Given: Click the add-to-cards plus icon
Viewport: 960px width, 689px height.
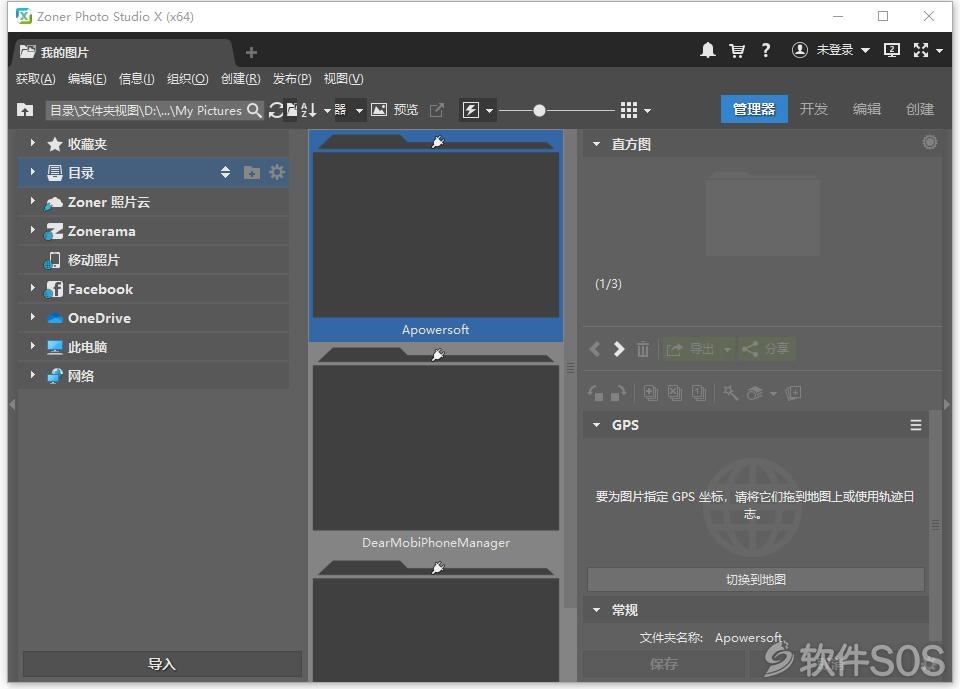Looking at the screenshot, I should pos(793,393).
